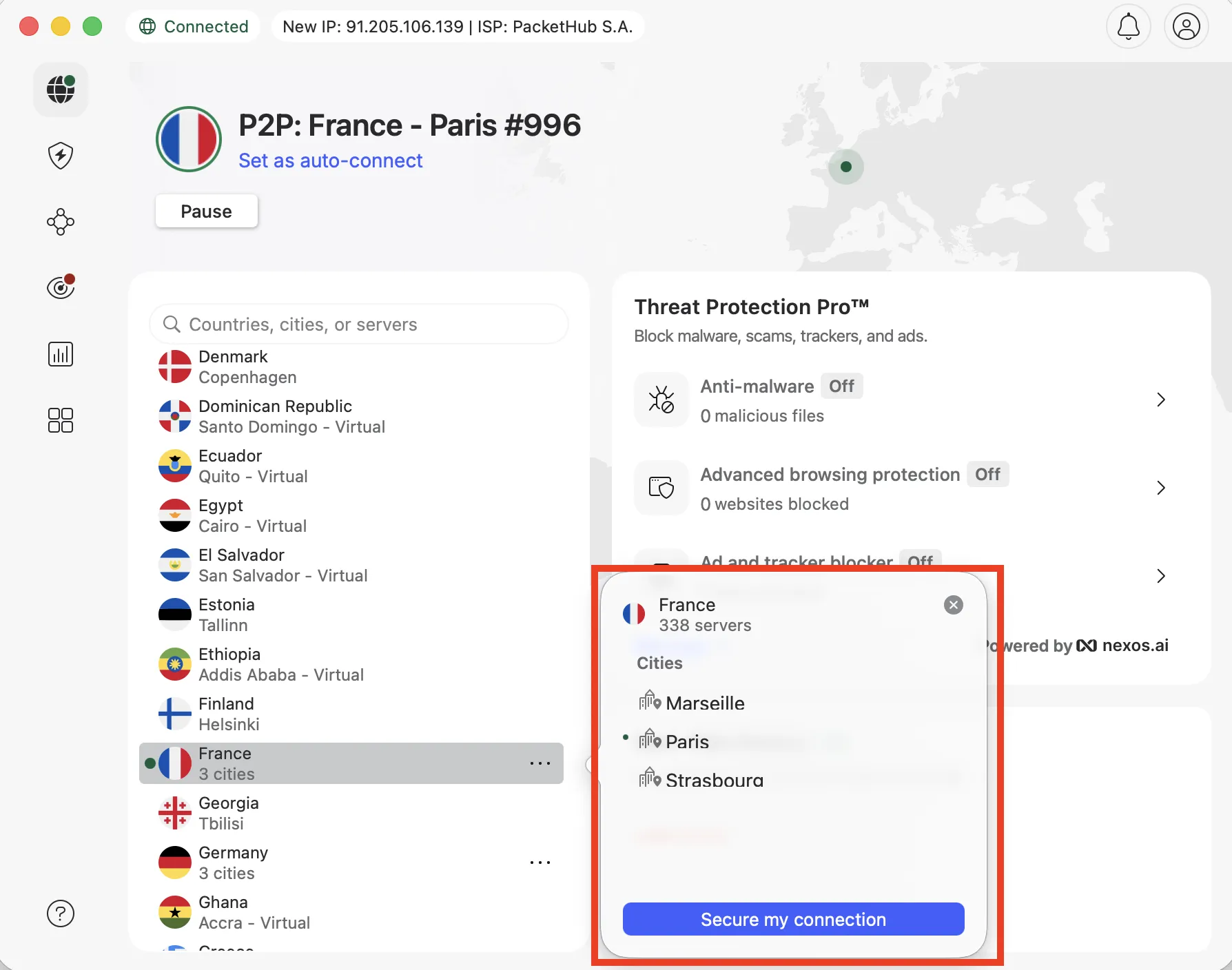
Task: Open the Help question-mark icon
Action: pyautogui.click(x=61, y=914)
